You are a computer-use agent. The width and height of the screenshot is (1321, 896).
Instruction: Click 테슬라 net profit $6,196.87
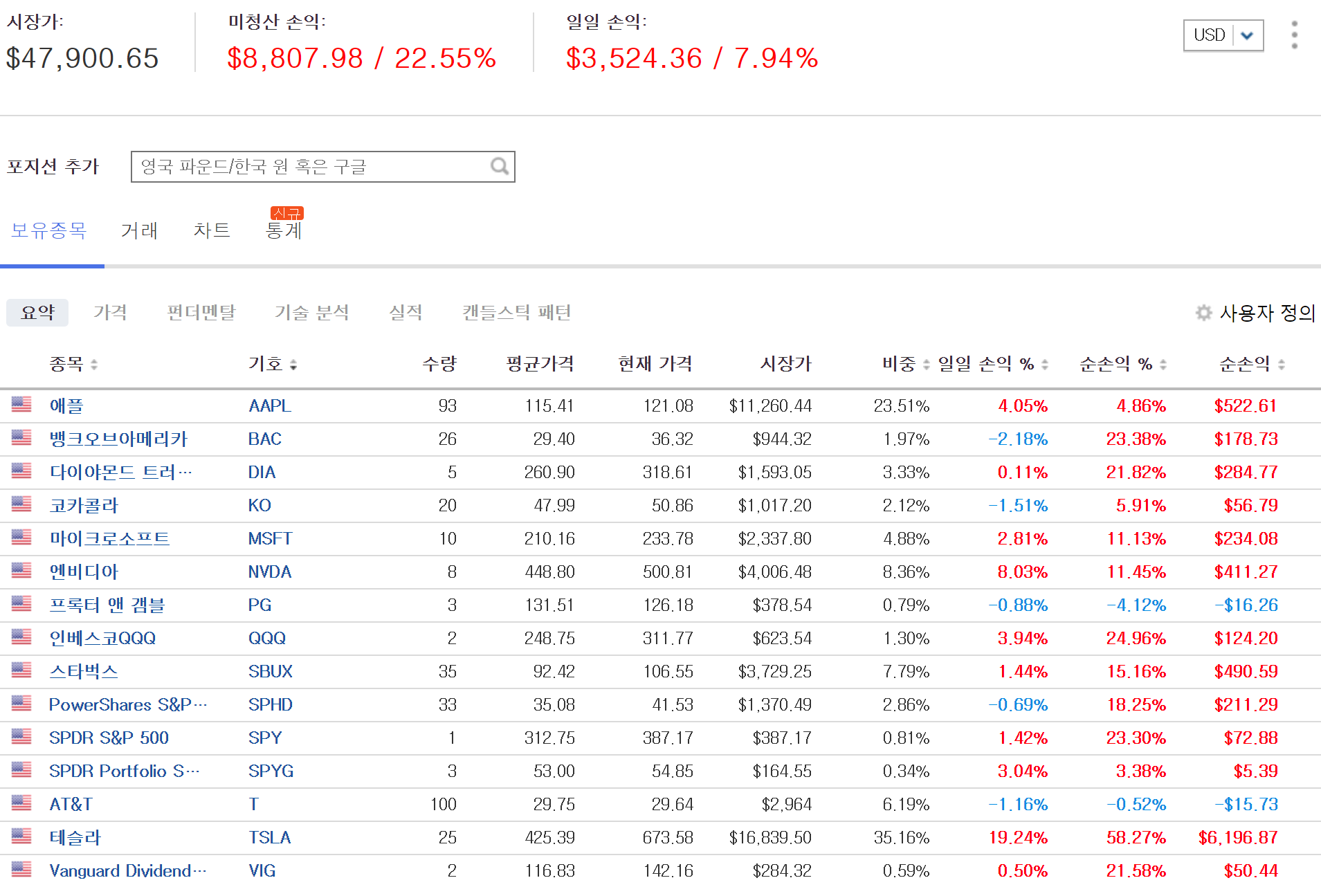click(1238, 837)
